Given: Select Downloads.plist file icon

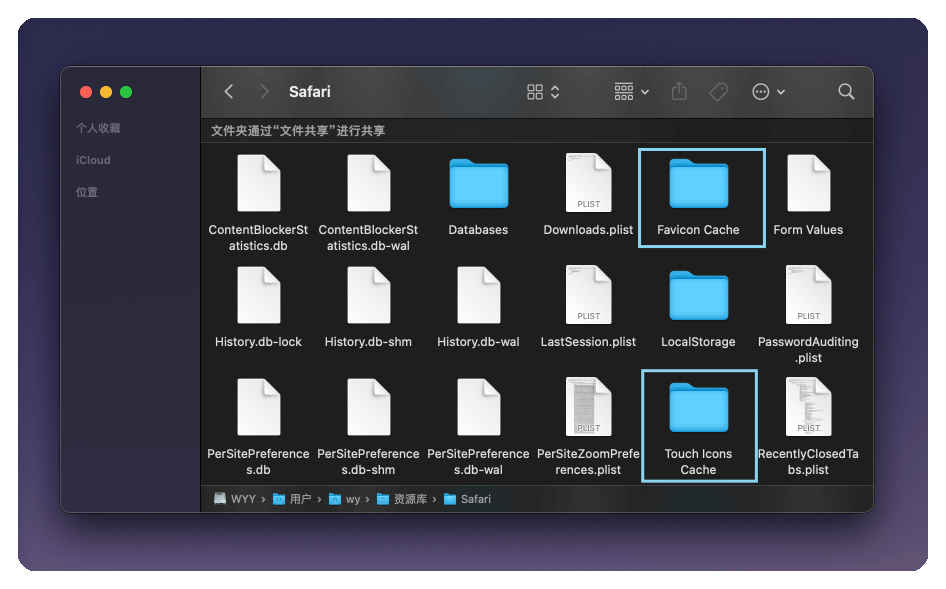Looking at the screenshot, I should tap(588, 183).
